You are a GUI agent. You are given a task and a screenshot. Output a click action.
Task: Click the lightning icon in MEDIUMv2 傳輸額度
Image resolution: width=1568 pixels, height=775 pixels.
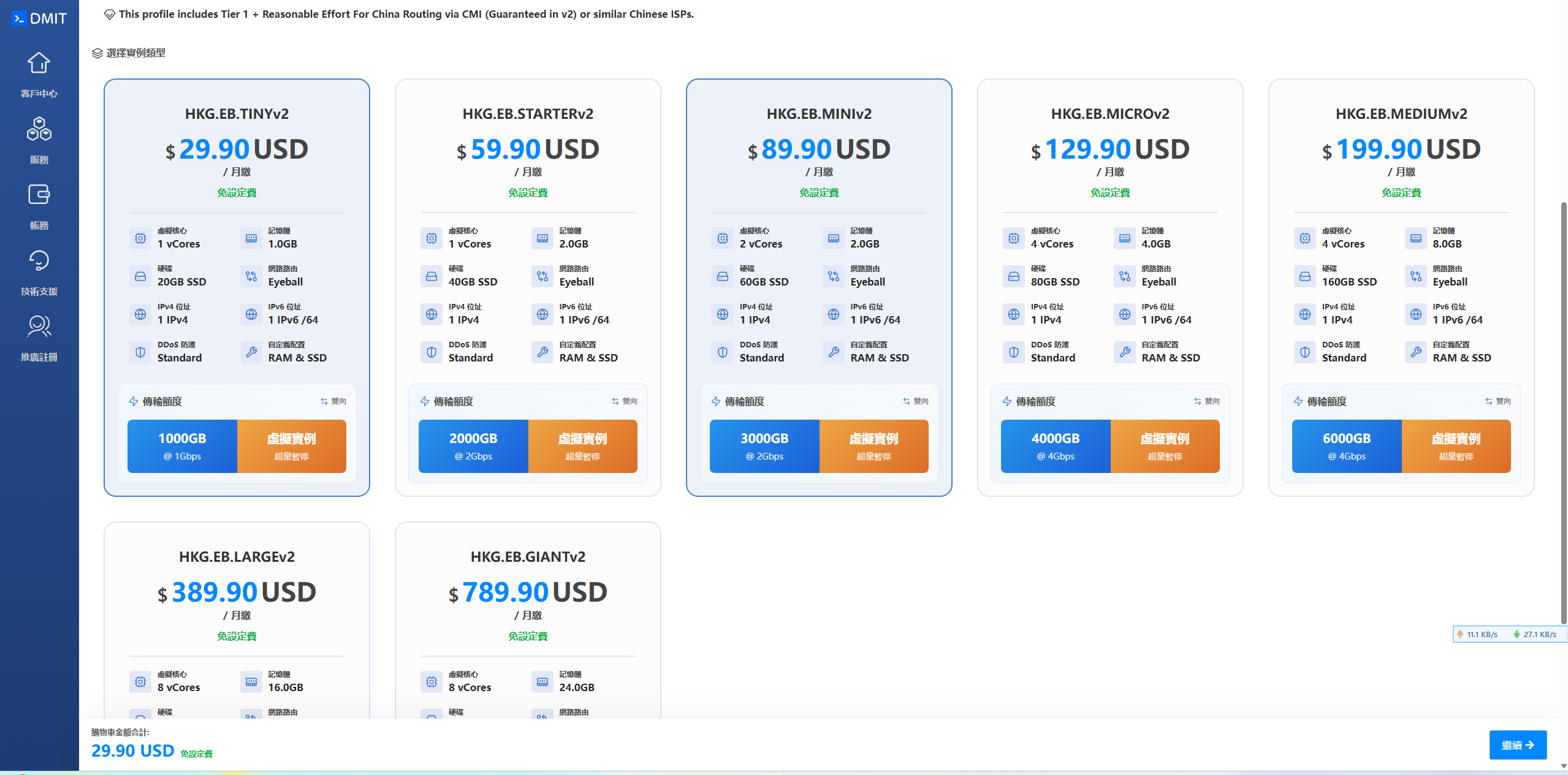(x=1298, y=401)
